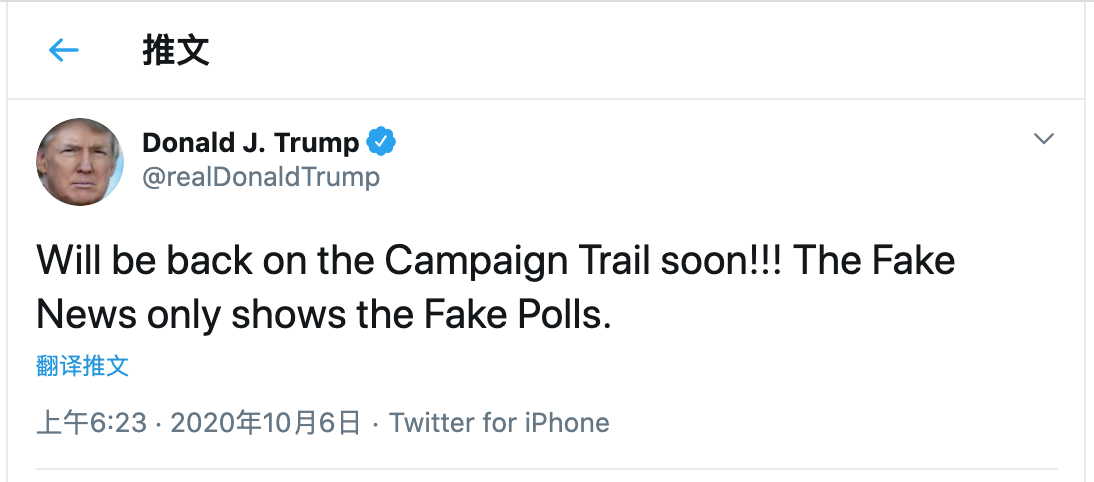Viewport: 1094px width, 482px height.
Task: Click "The Fake" ending the first line
Action: pos(875,262)
